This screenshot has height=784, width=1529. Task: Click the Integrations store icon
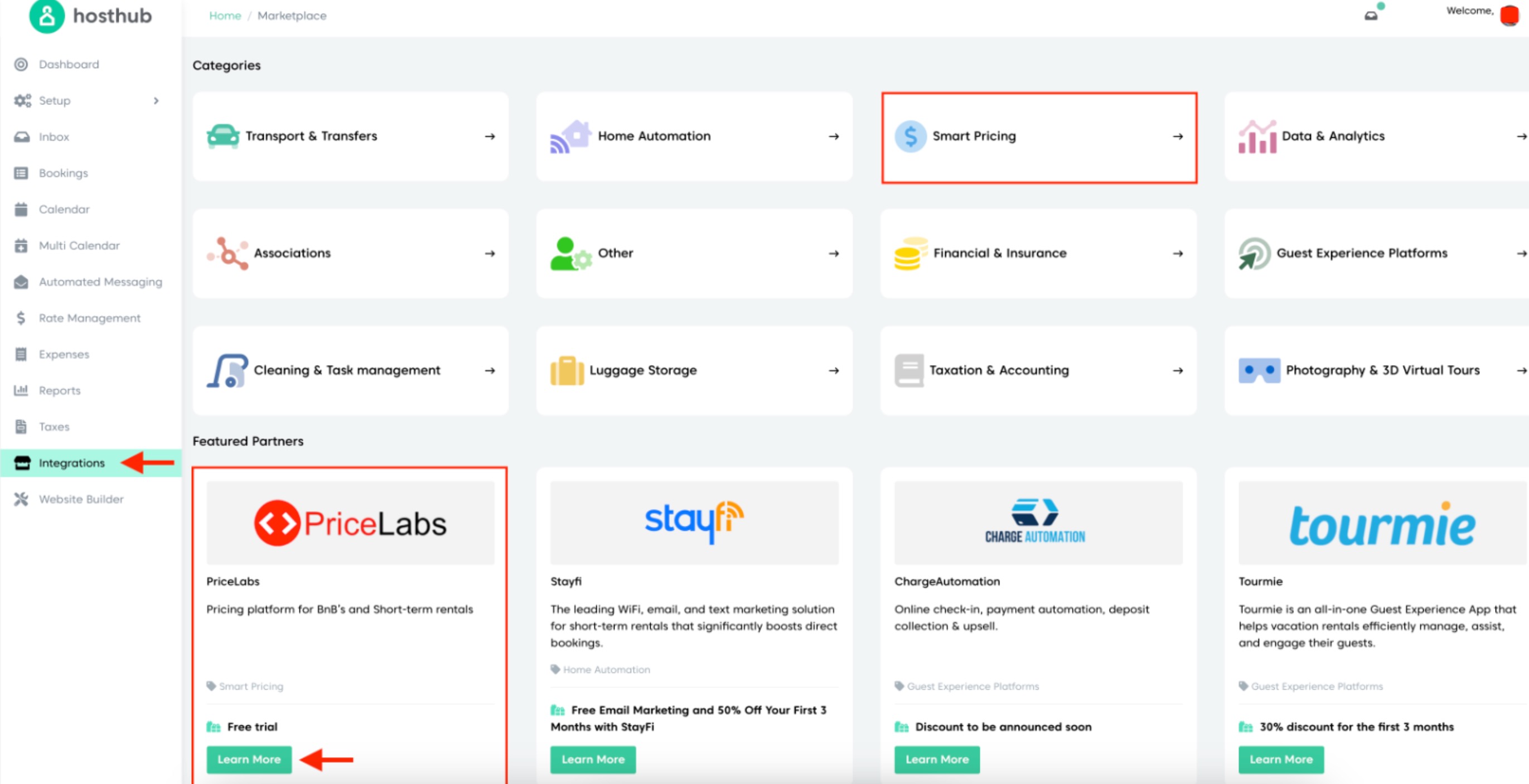(22, 463)
